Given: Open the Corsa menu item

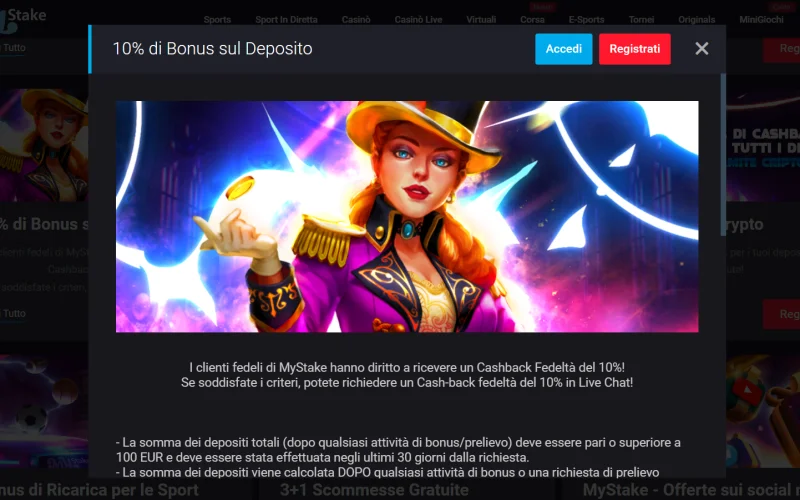Looking at the screenshot, I should (x=532, y=19).
